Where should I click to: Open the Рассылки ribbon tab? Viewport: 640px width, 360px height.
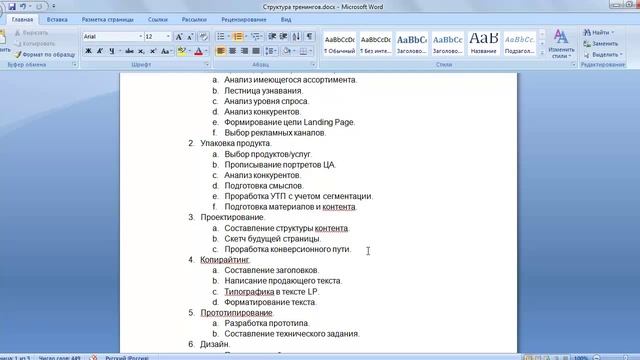click(194, 20)
